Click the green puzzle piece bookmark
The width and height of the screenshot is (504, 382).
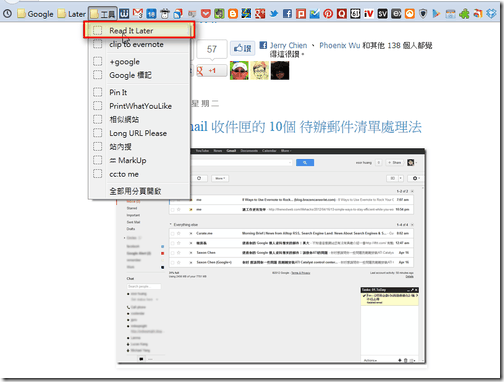[x=464, y=14]
